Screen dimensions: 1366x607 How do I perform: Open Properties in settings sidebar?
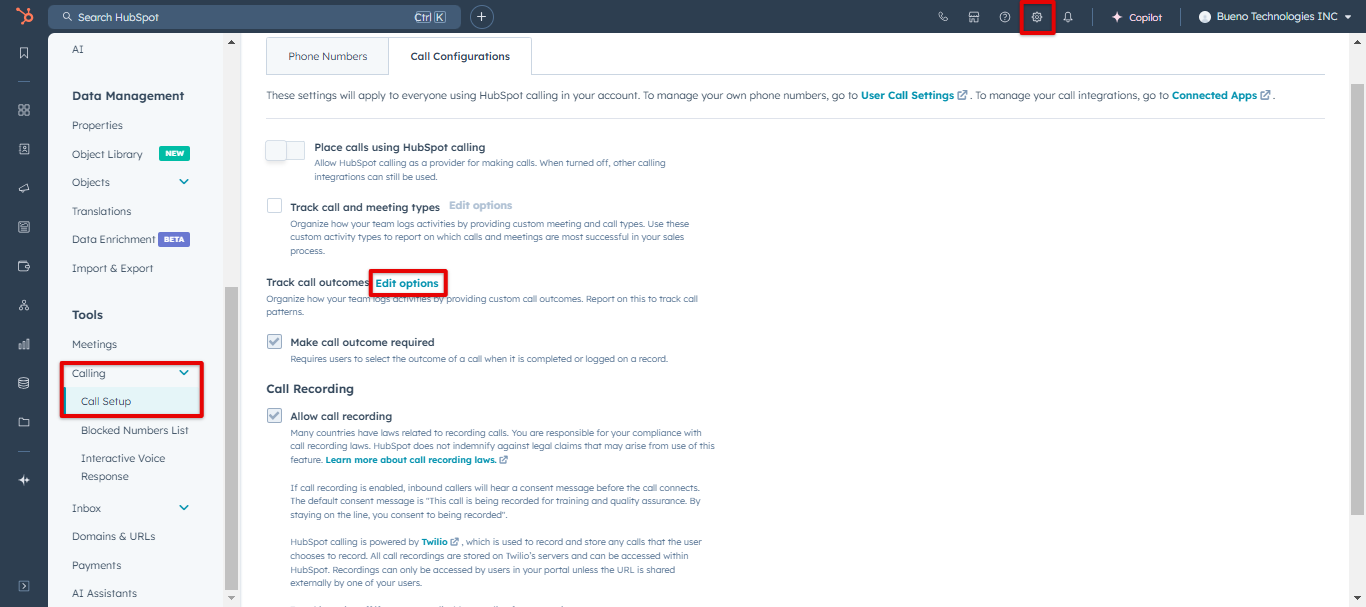97,125
